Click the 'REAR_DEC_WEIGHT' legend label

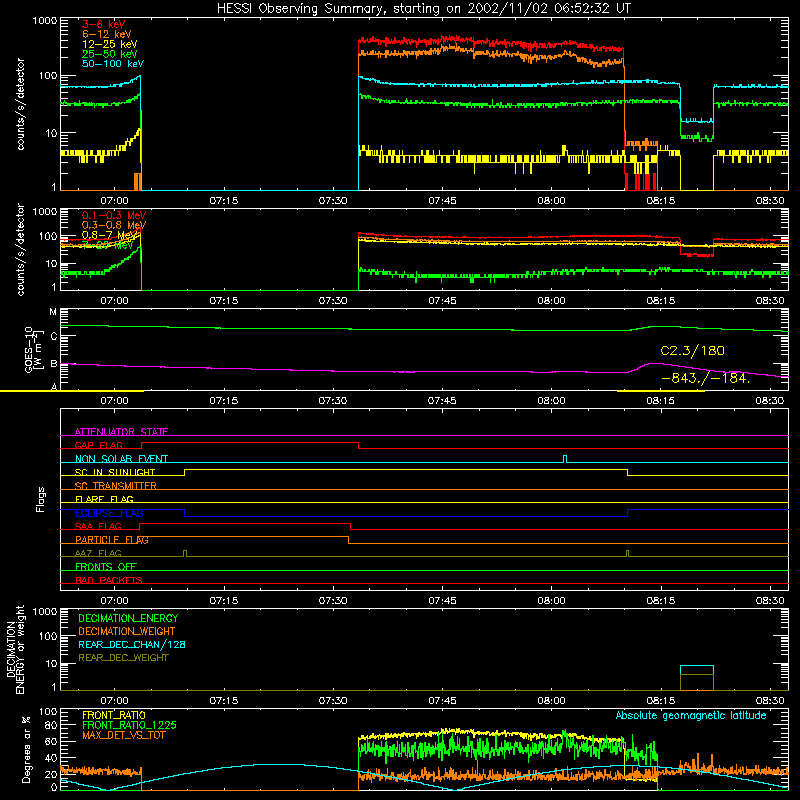pyautogui.click(x=123, y=658)
